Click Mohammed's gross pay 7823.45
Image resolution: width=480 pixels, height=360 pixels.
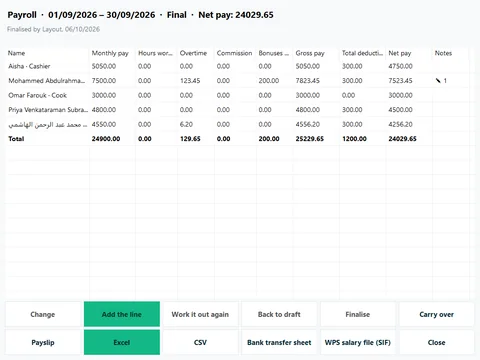(308, 81)
